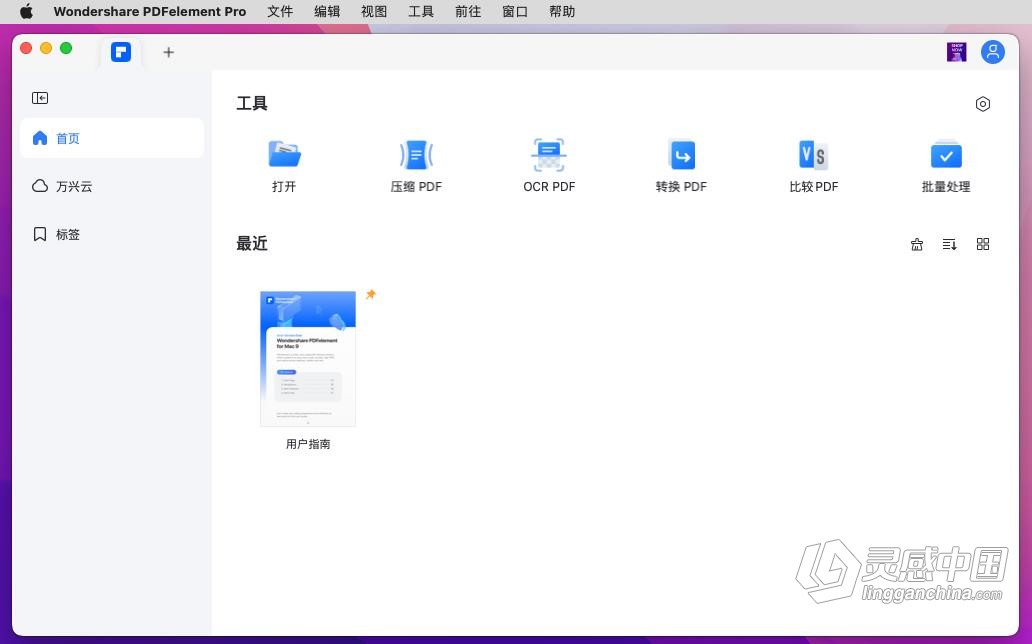Click the 用户指南 file name
This screenshot has height=644, width=1032.
308,444
